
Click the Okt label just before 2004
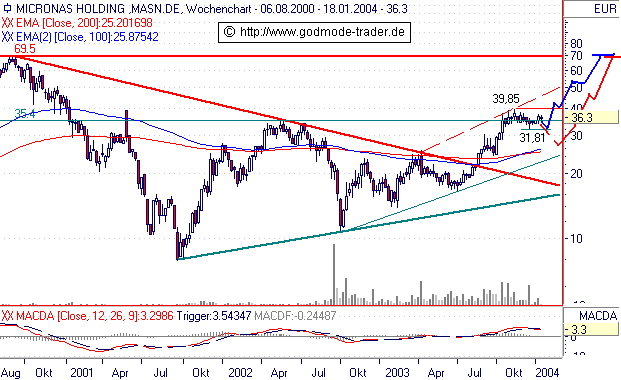[x=514, y=373]
